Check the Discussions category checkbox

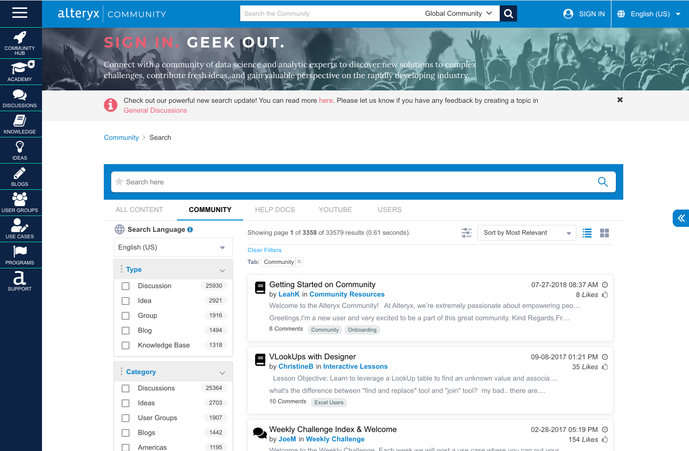pyautogui.click(x=126, y=389)
